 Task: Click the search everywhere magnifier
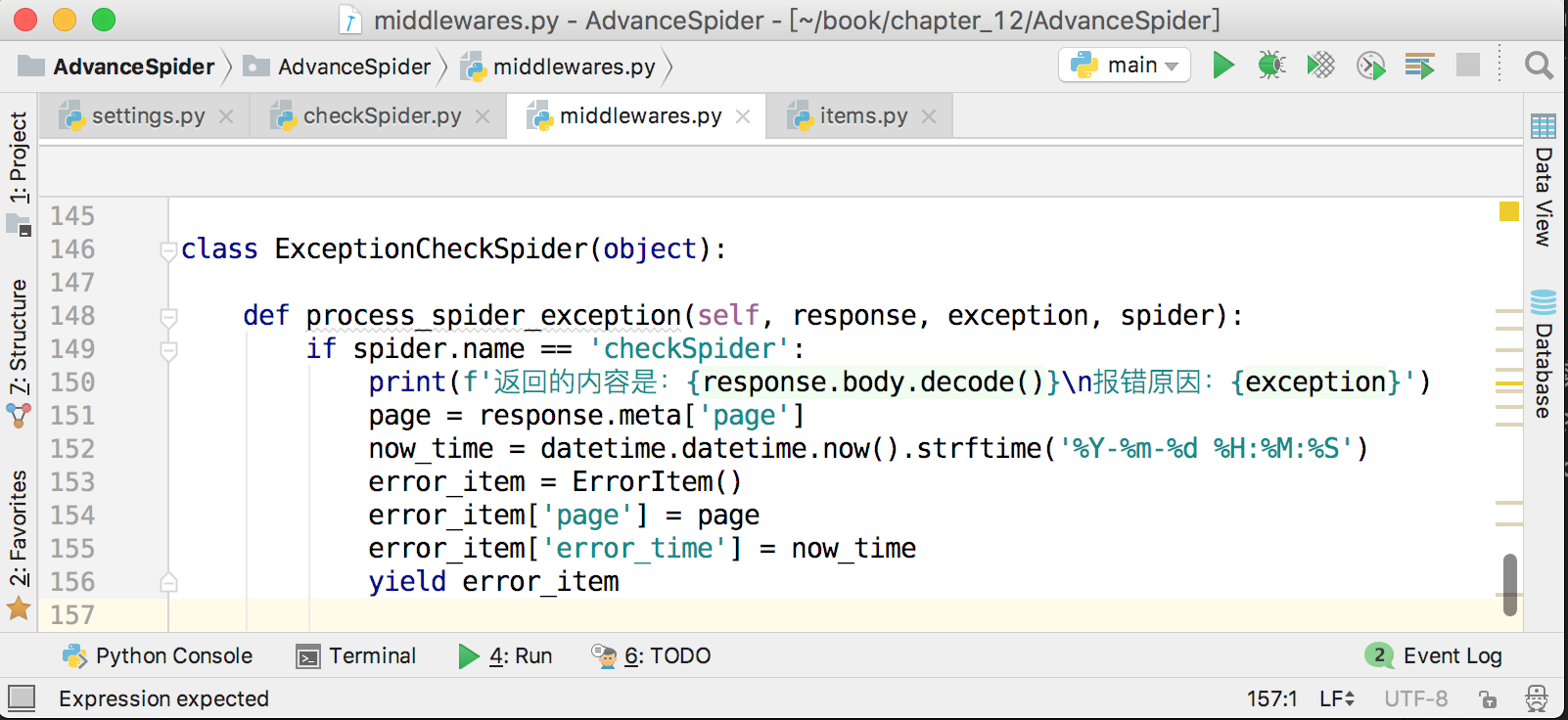pyautogui.click(x=1538, y=66)
